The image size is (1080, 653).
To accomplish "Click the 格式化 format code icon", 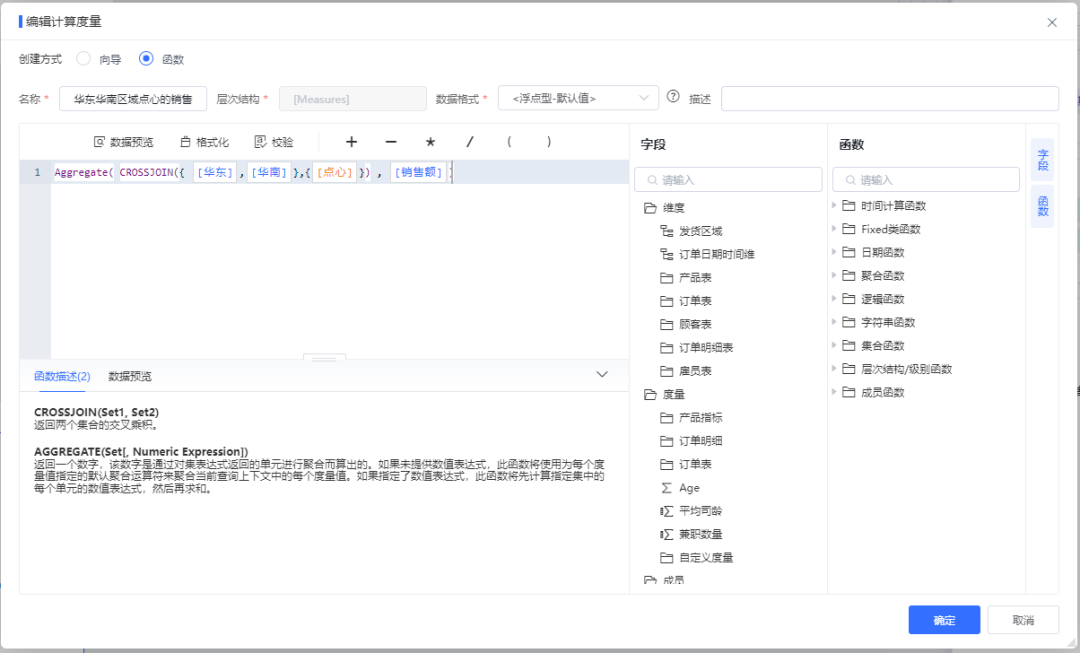I will pyautogui.click(x=203, y=141).
